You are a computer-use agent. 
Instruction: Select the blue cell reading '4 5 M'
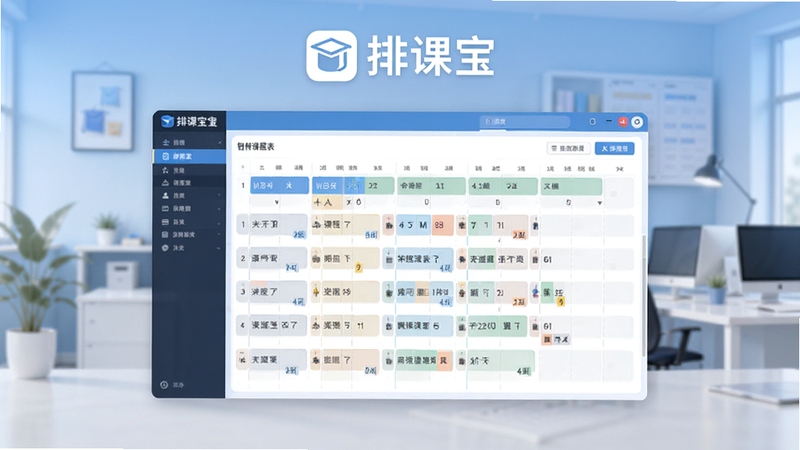pos(413,225)
